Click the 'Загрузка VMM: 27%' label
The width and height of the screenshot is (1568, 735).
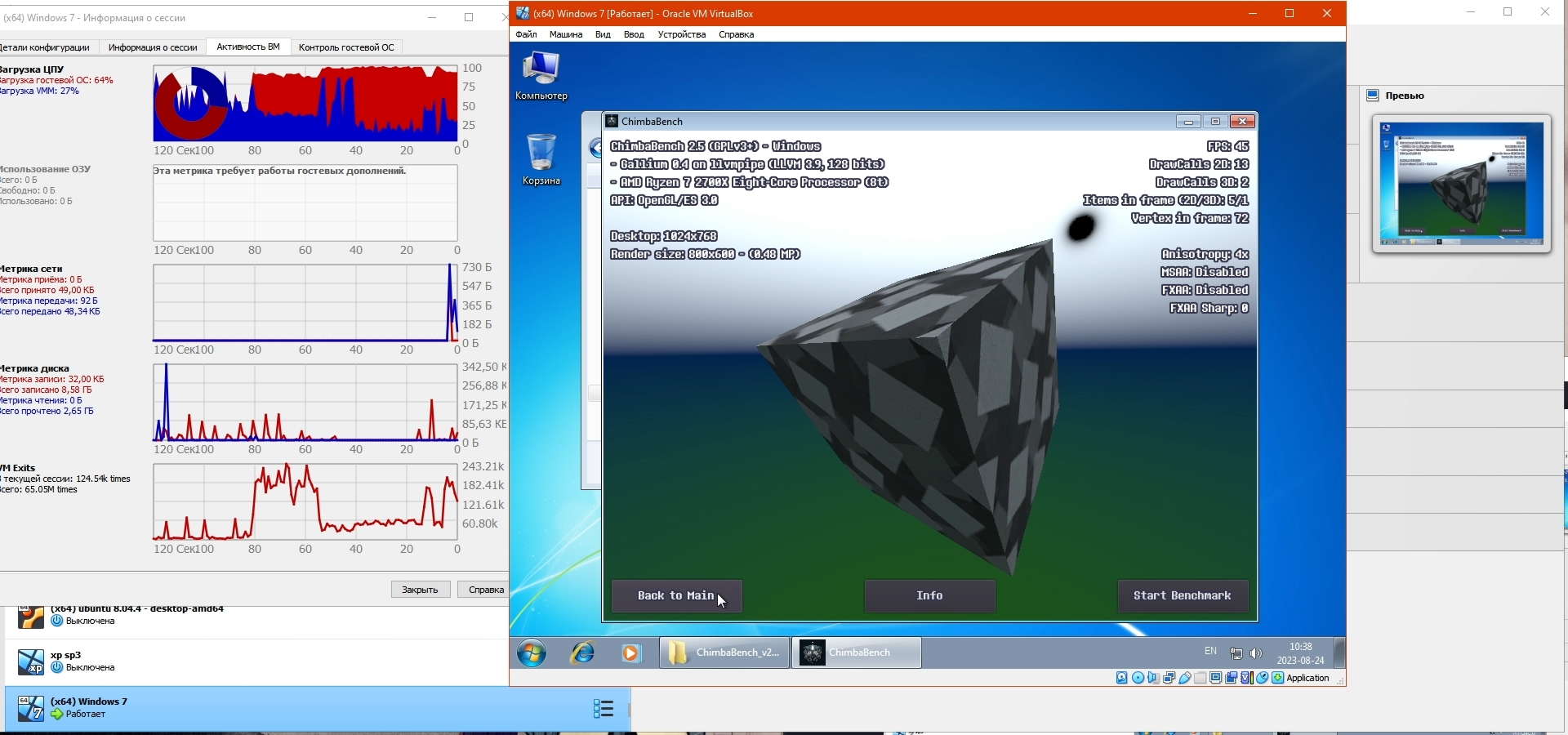pyautogui.click(x=39, y=91)
